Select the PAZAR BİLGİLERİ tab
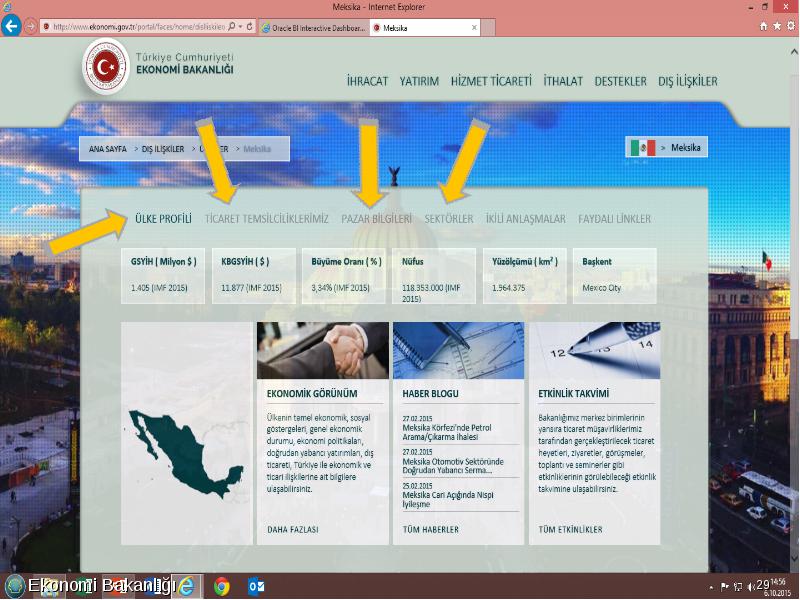 tap(377, 219)
